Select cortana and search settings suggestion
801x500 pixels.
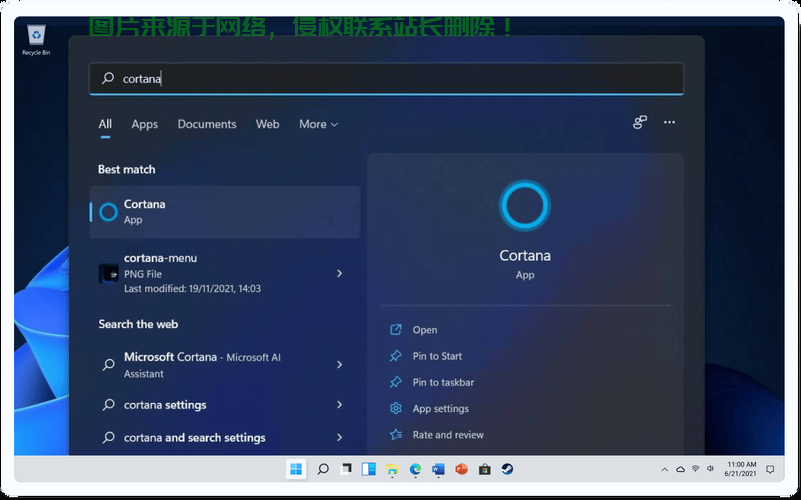click(225, 437)
